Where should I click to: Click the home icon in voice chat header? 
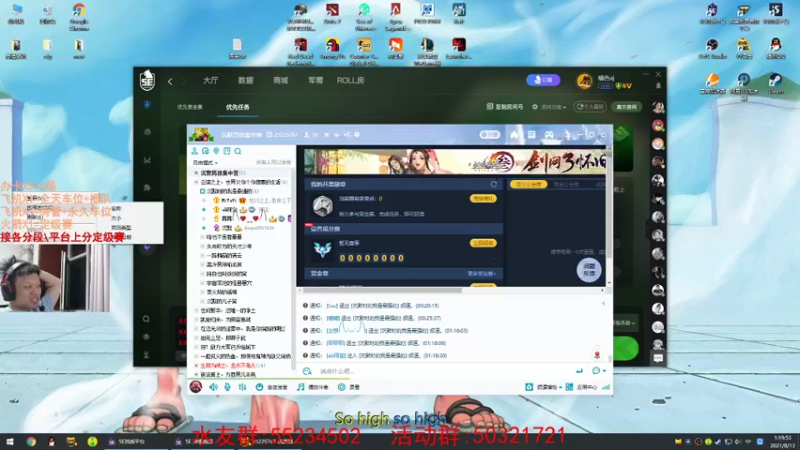point(514,135)
